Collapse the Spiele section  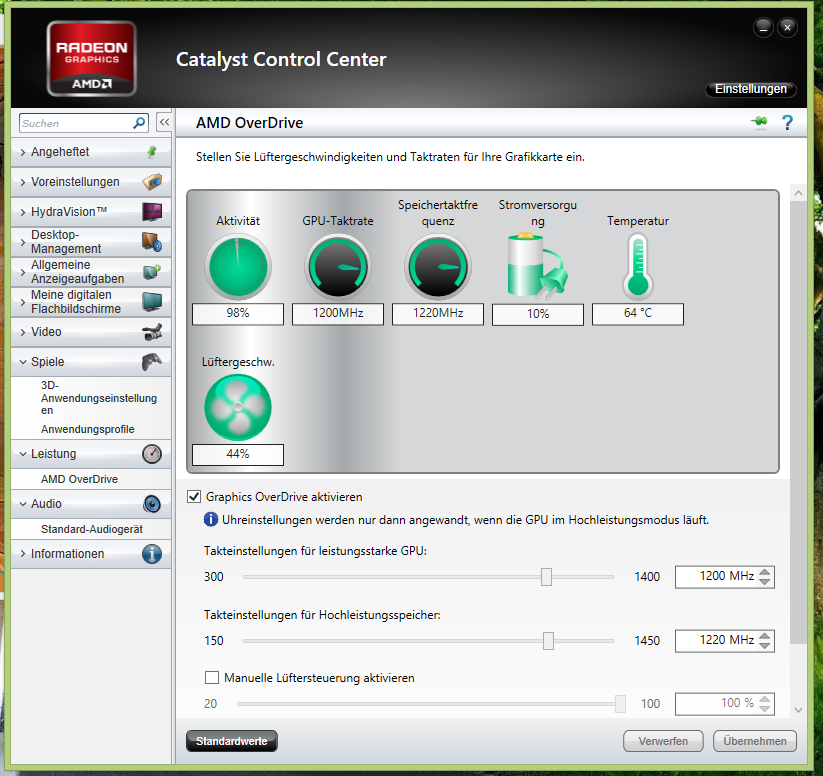23,362
